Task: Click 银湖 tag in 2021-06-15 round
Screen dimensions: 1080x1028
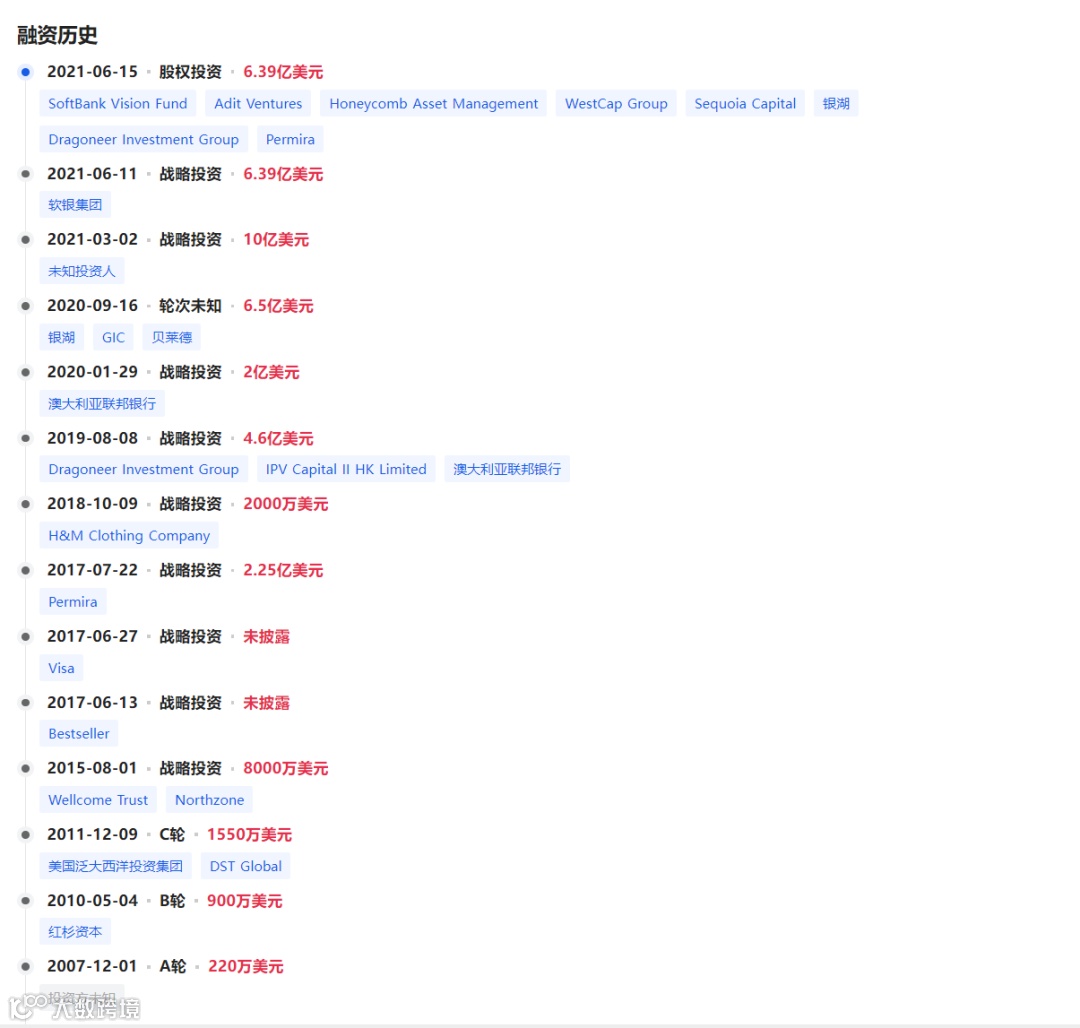Action: (835, 103)
